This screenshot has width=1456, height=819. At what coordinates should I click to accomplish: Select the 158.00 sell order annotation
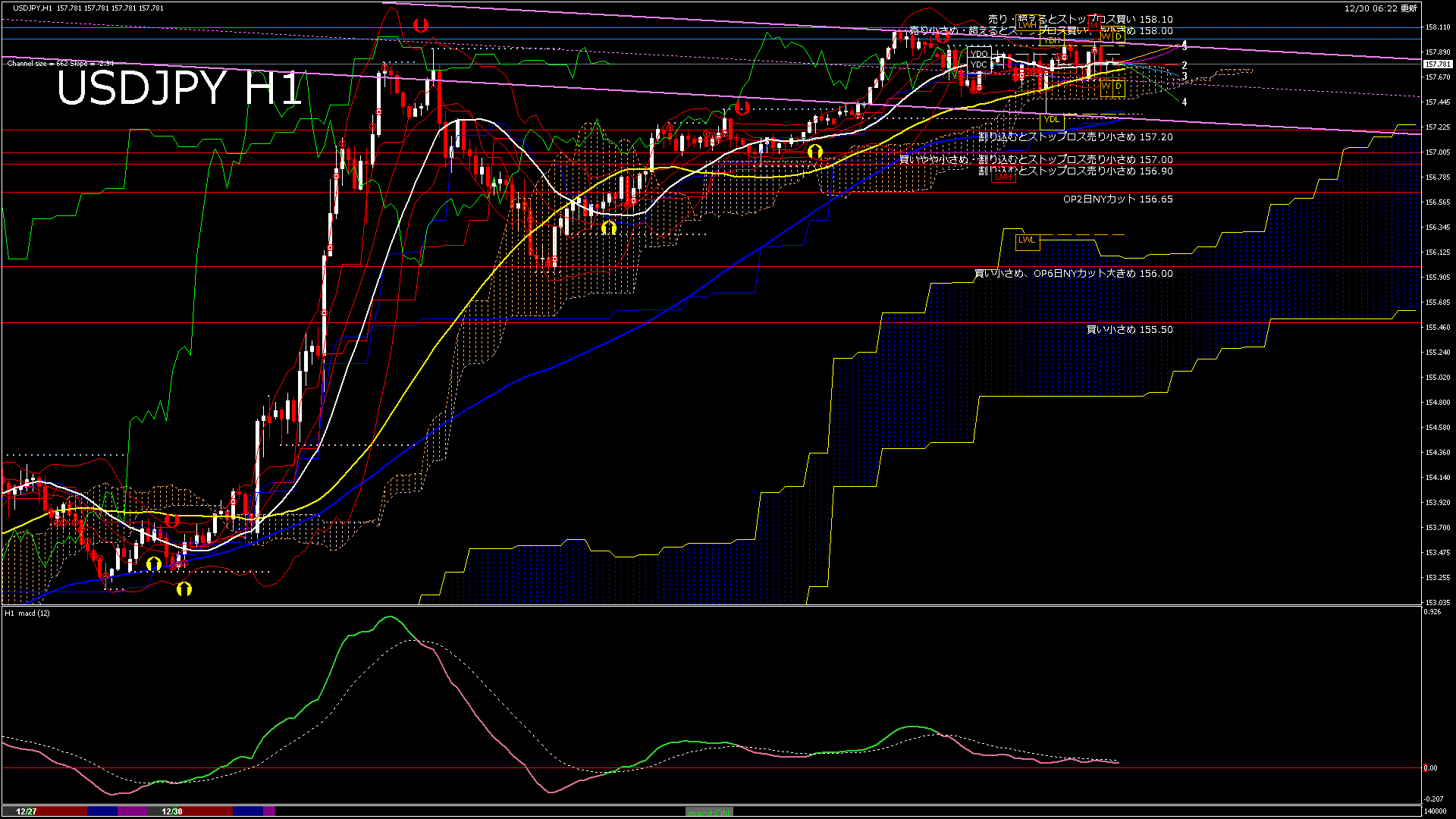click(1040, 31)
